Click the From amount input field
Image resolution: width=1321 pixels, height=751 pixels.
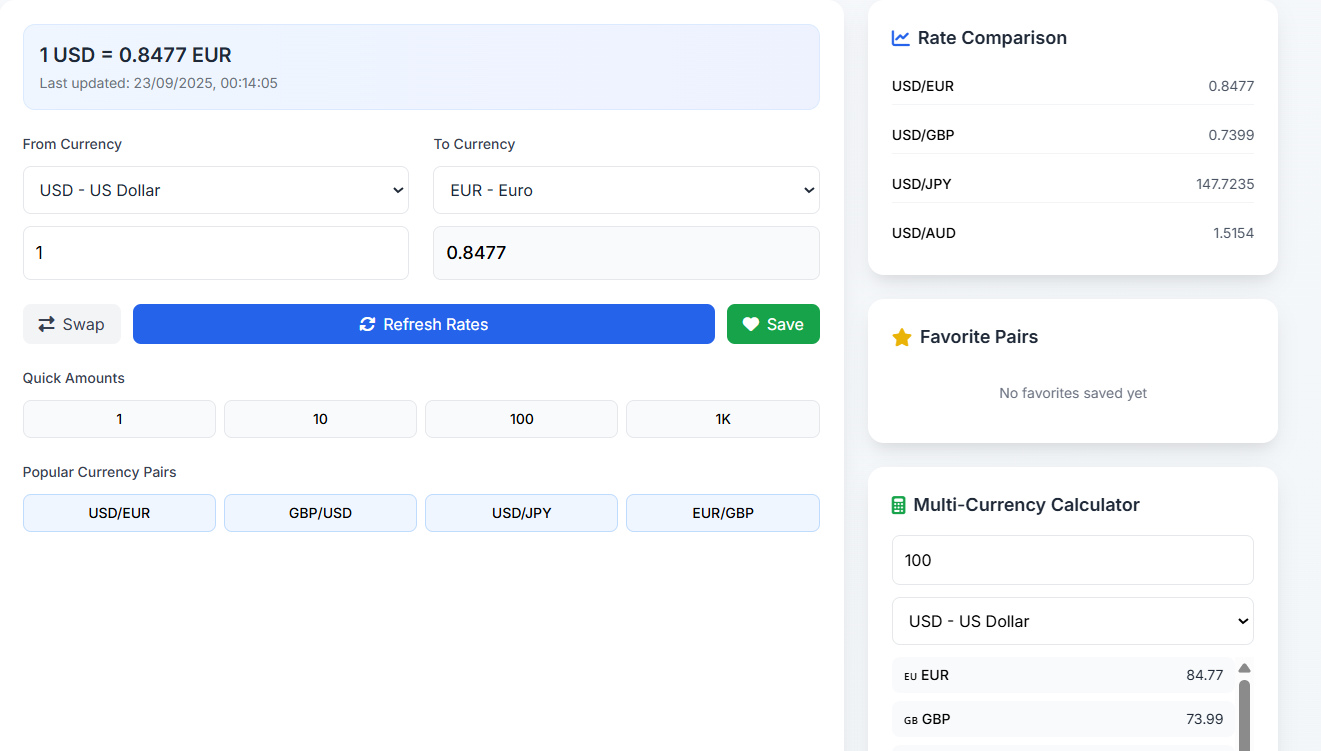[216, 253]
